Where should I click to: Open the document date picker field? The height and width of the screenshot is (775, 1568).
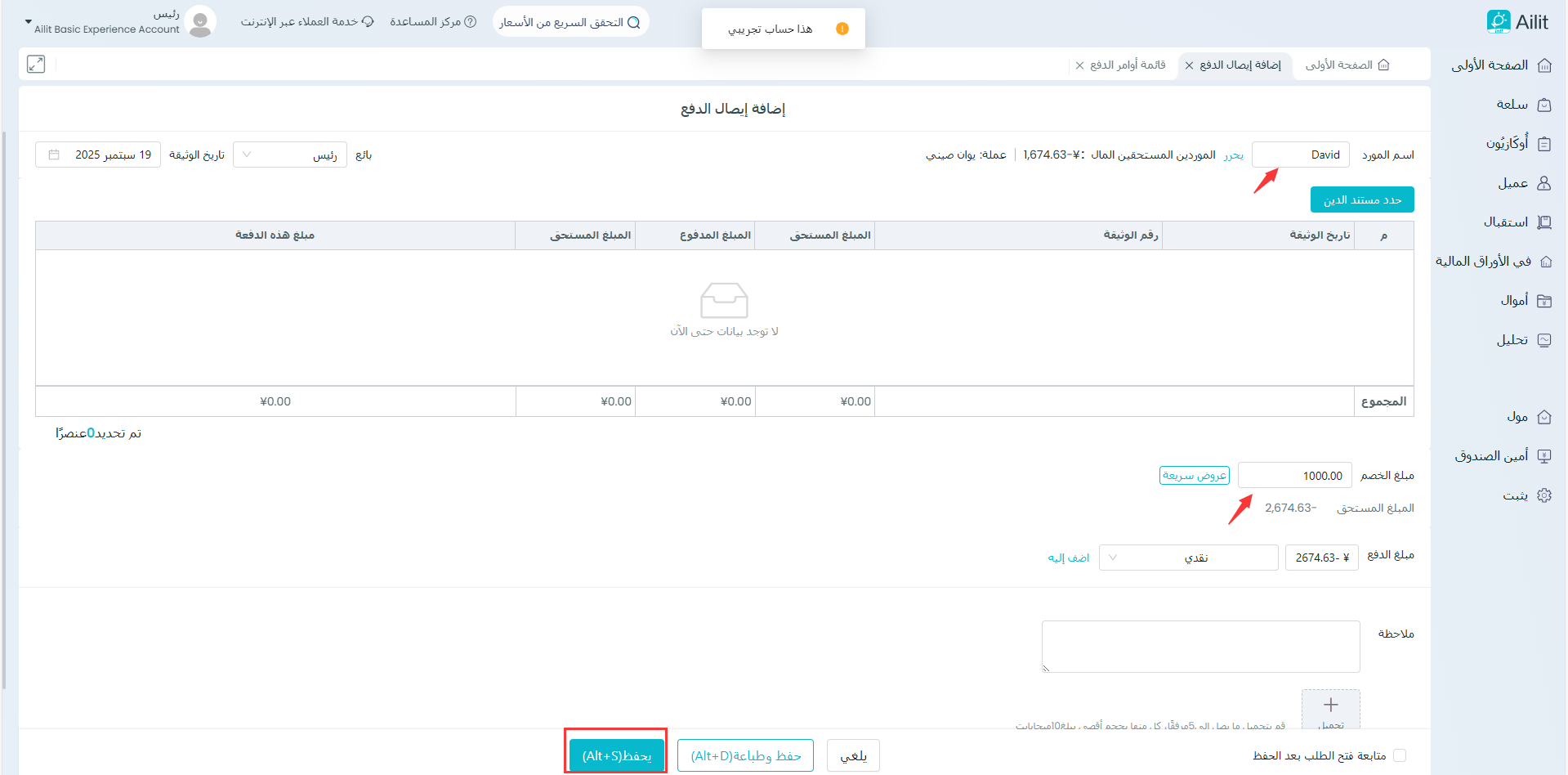98,155
